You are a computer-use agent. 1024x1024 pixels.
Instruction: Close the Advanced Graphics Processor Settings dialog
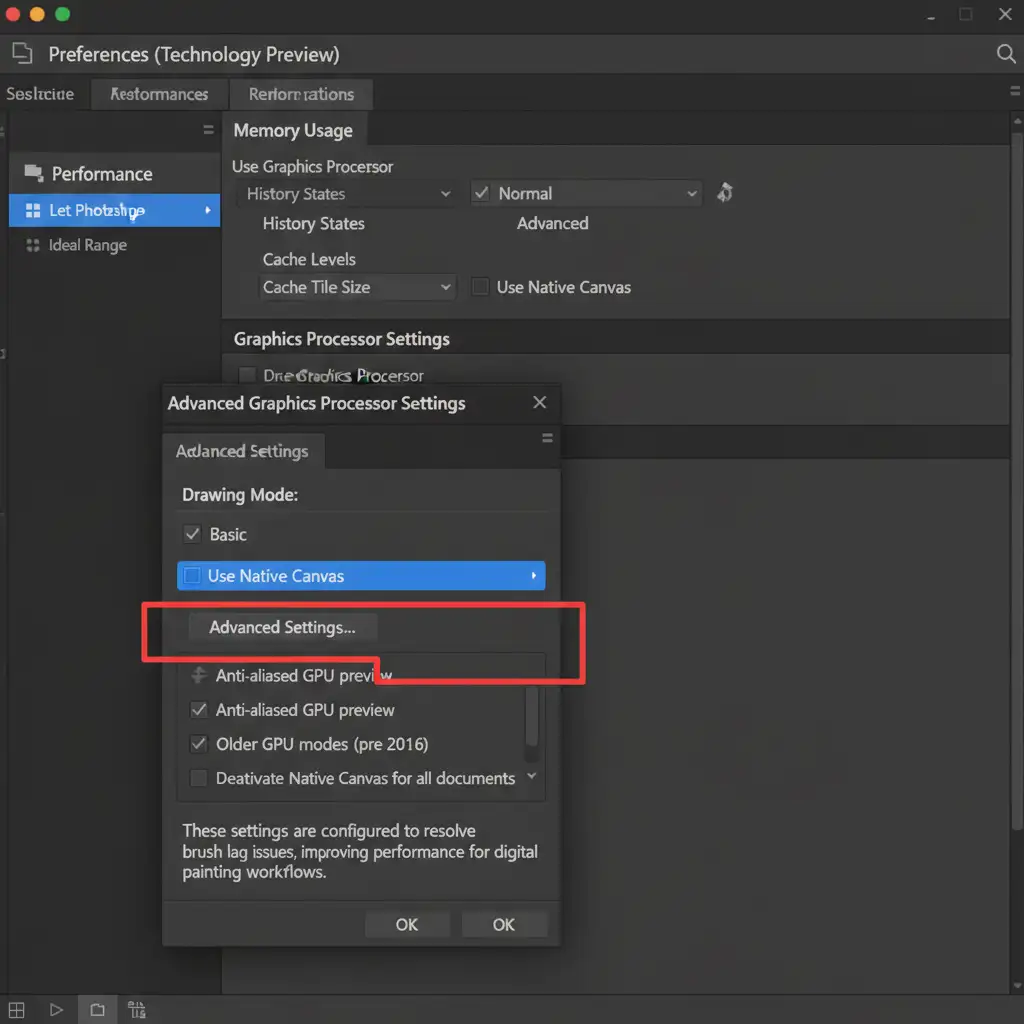click(540, 403)
